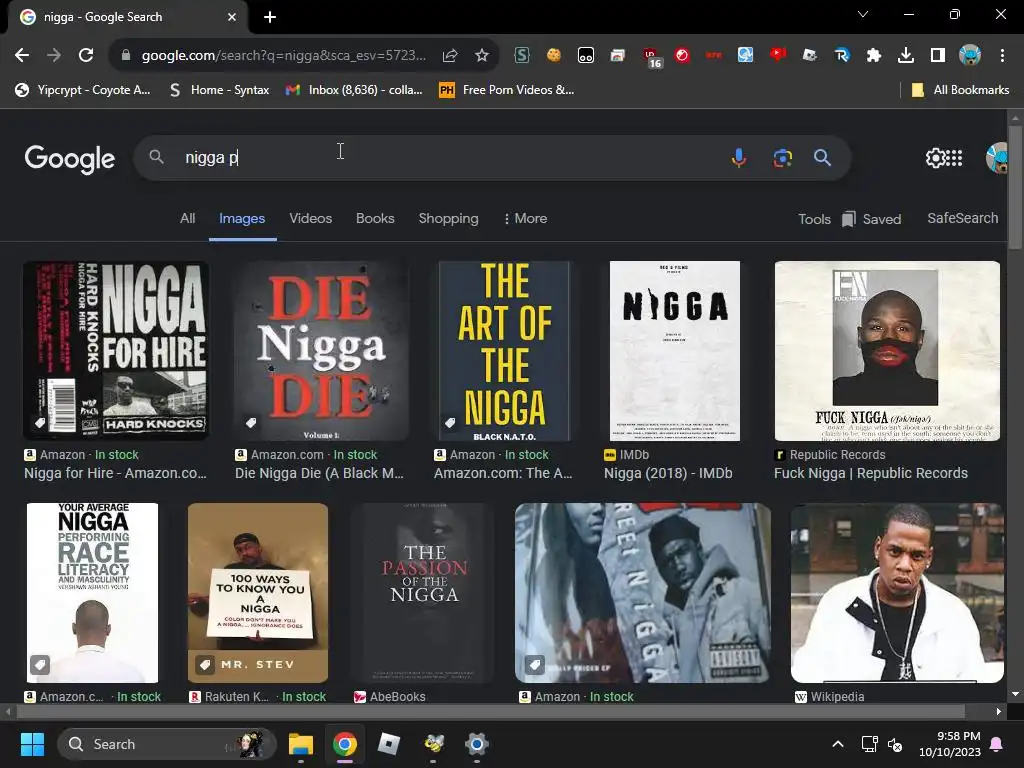Open Google quick settings gear
The height and width of the screenshot is (768, 1024).
pos(935,157)
